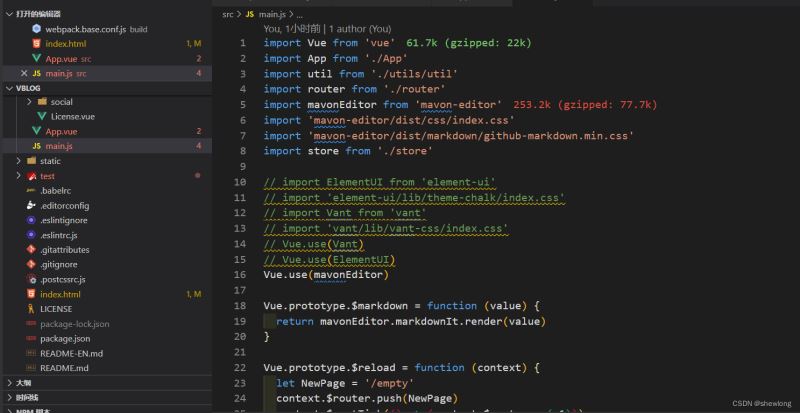The image size is (800, 413).
Task: Click '1 author (You)' code lens
Action: tap(360, 29)
